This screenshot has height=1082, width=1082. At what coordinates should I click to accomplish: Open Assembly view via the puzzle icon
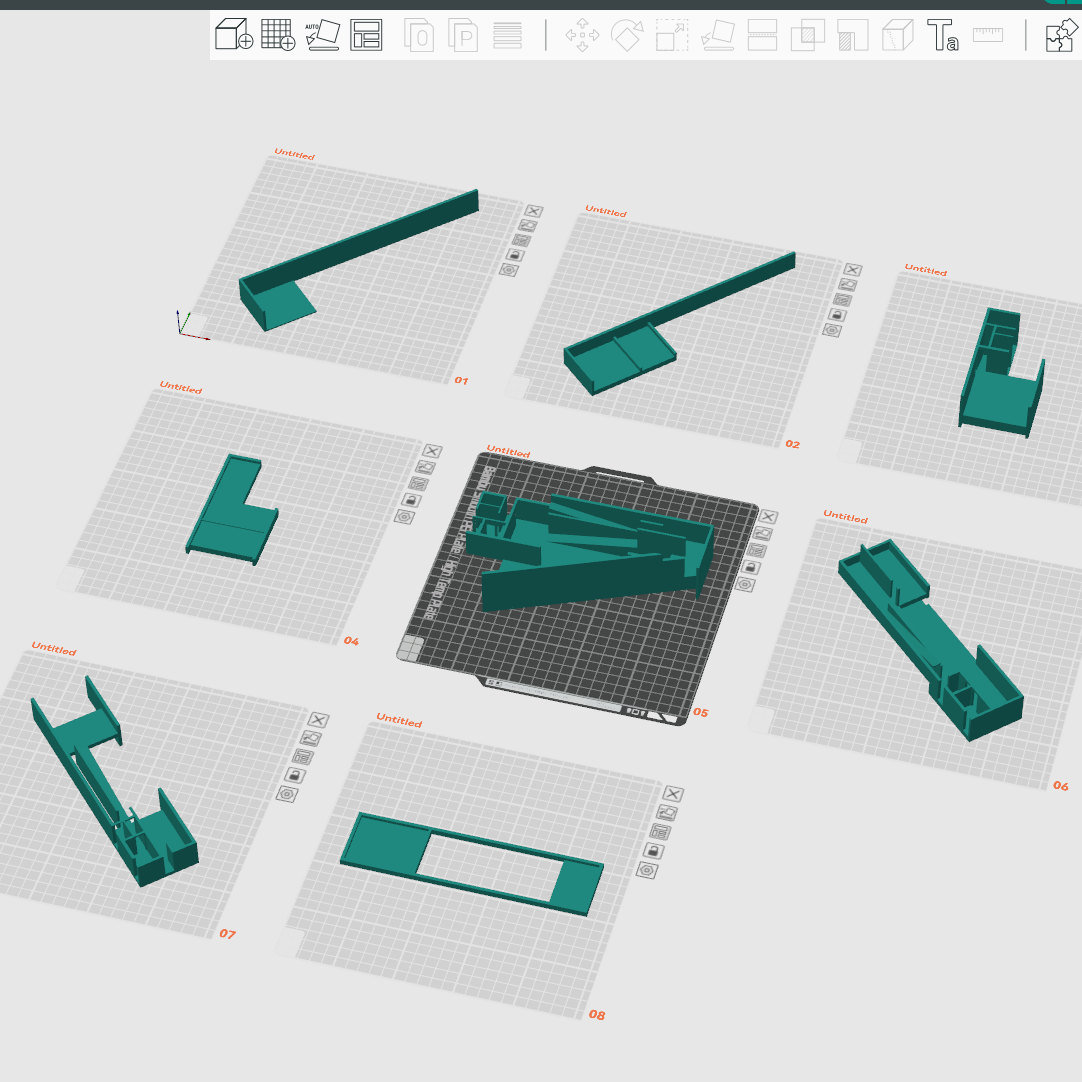tap(1059, 36)
